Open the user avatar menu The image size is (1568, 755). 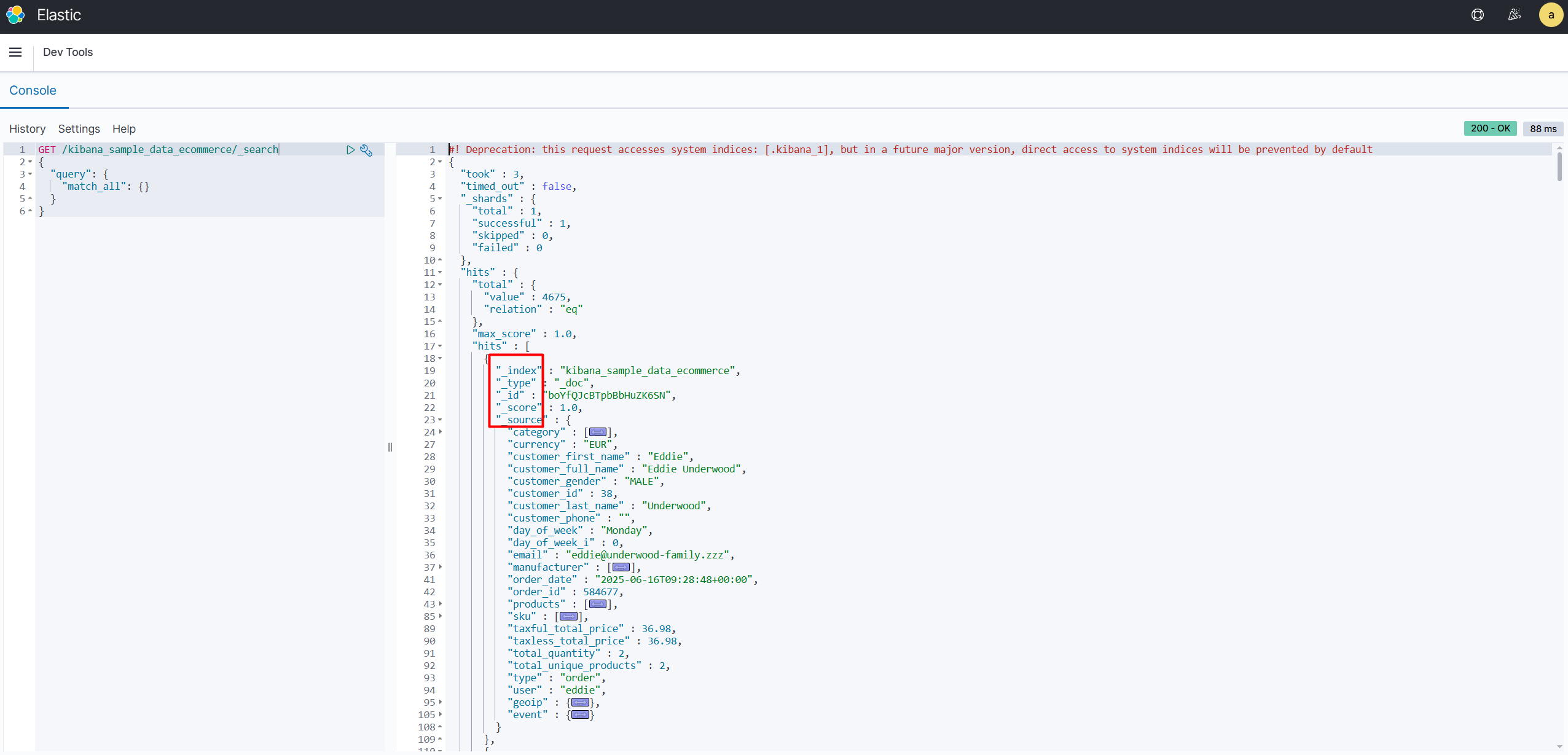pyautogui.click(x=1551, y=15)
